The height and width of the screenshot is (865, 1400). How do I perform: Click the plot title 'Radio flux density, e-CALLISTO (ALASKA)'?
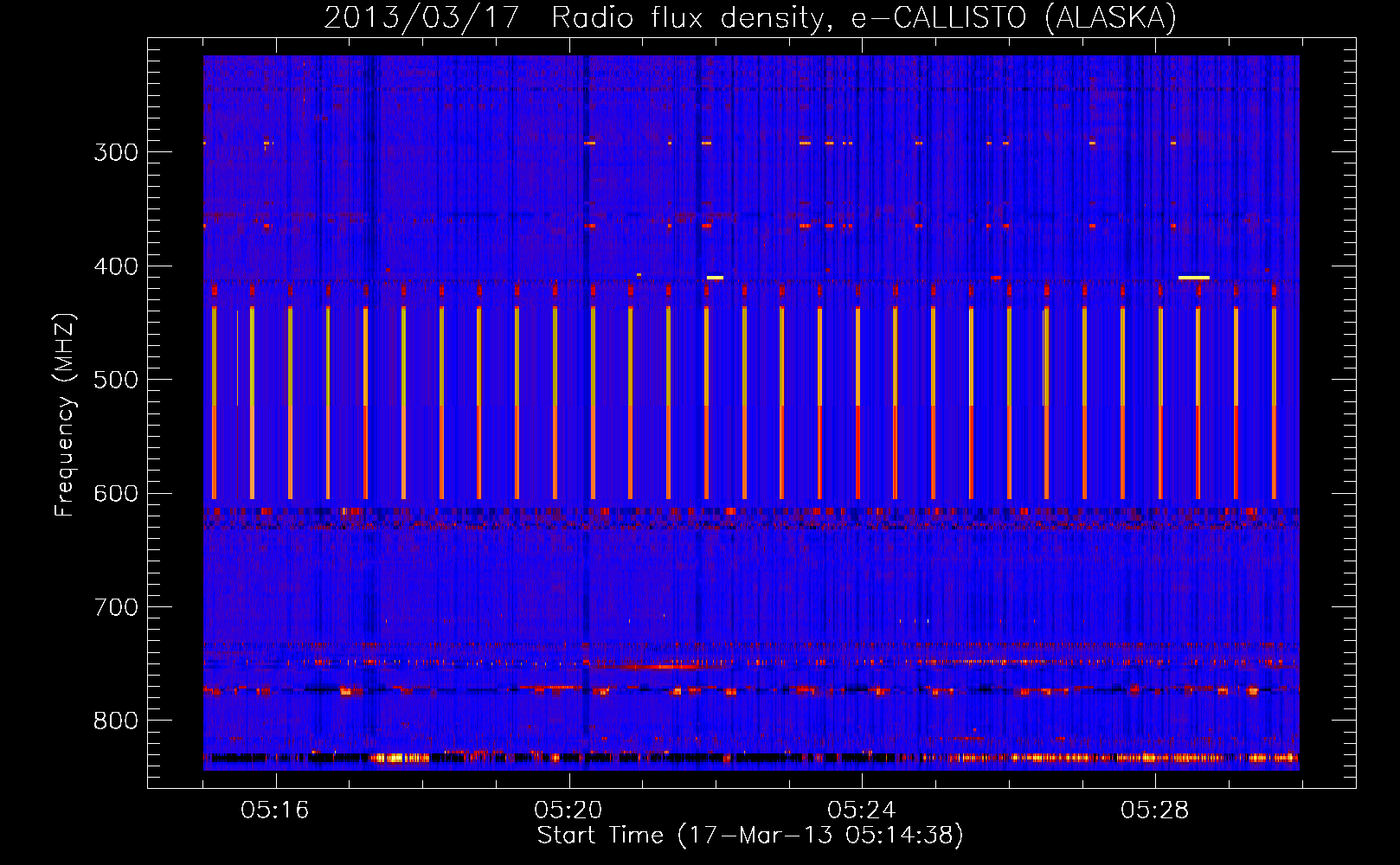pyautogui.click(x=864, y=18)
